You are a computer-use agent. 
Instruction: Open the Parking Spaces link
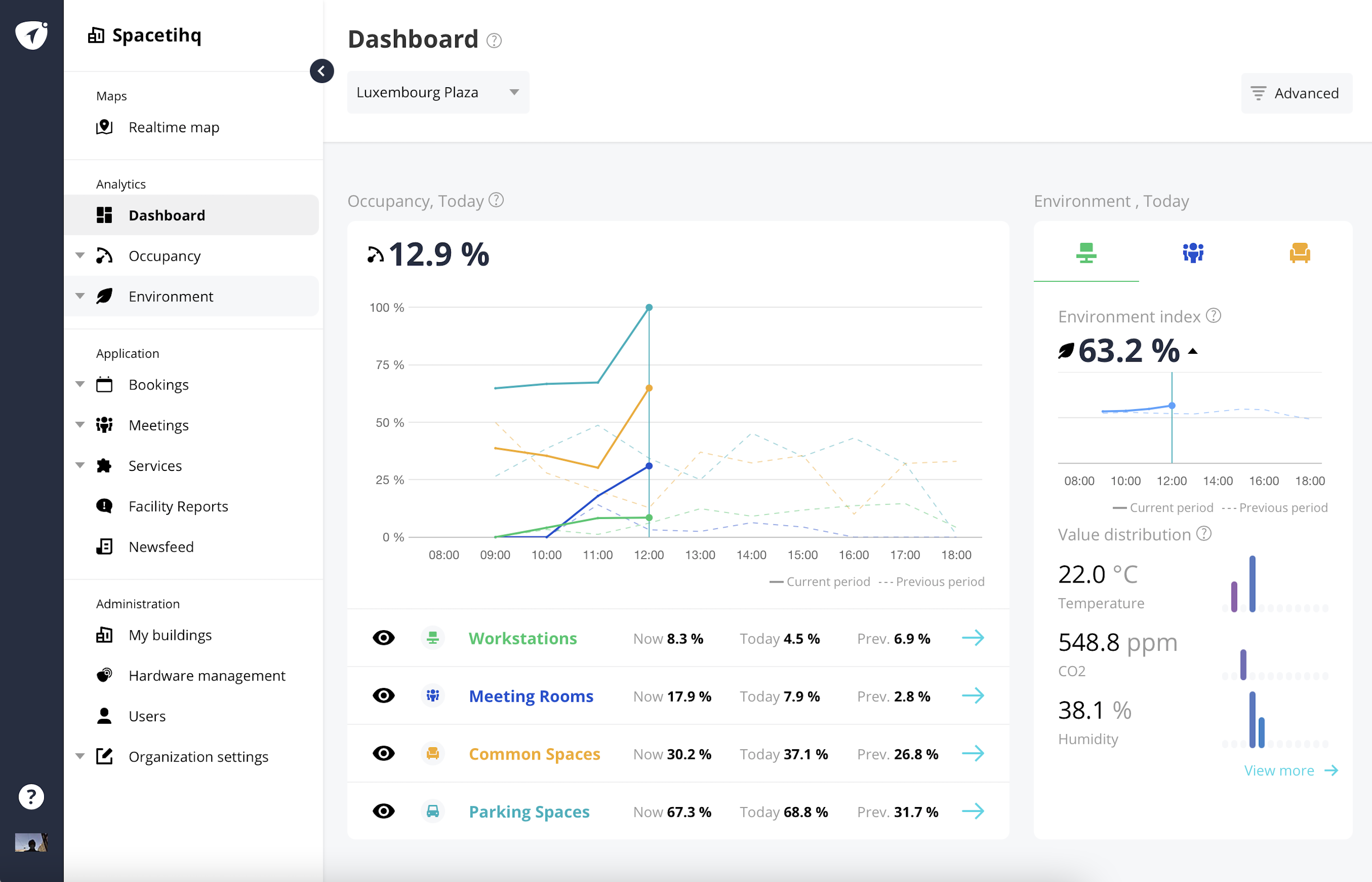(x=529, y=812)
